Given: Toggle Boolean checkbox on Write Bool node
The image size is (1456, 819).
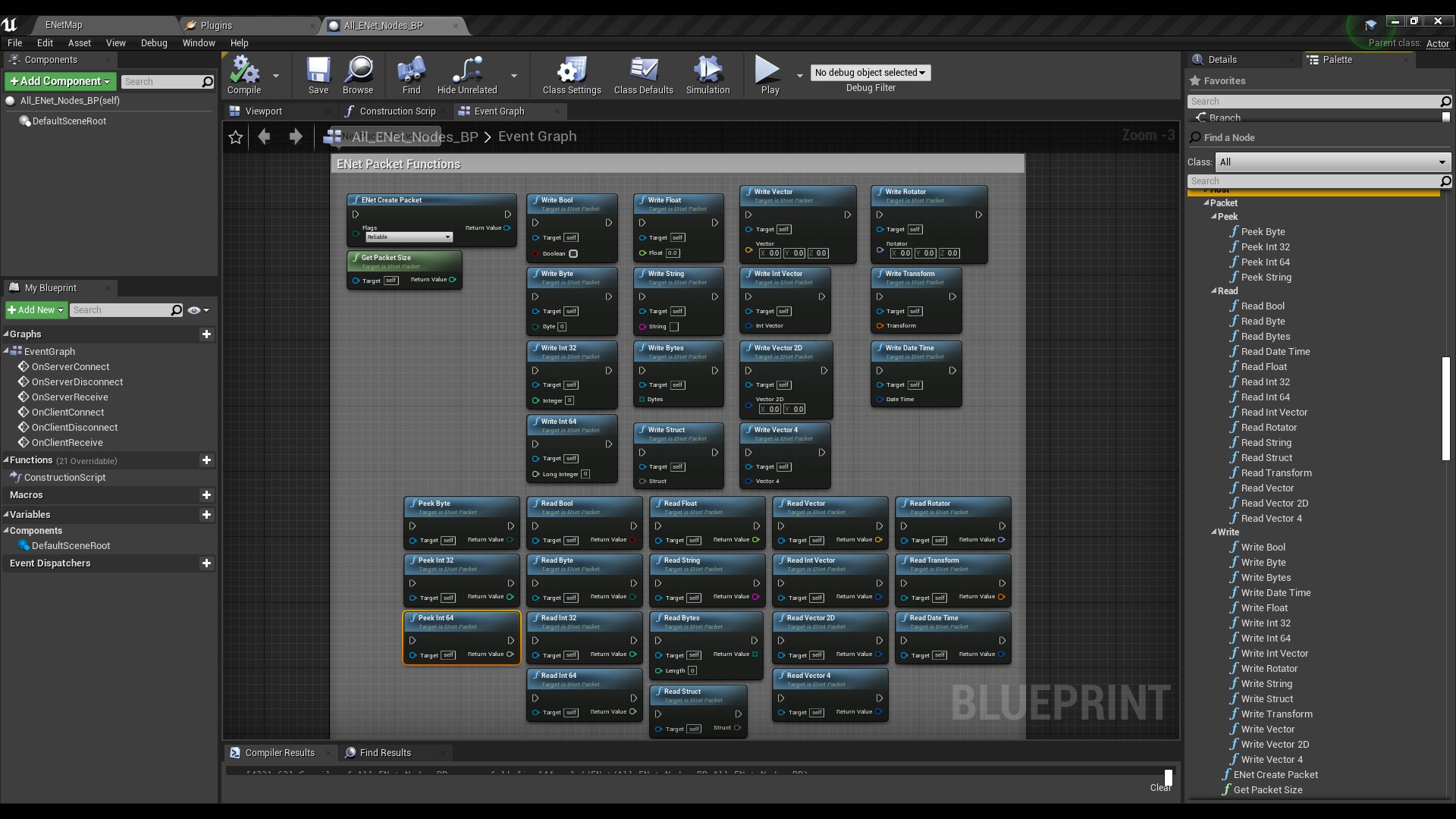Looking at the screenshot, I should click(x=573, y=254).
